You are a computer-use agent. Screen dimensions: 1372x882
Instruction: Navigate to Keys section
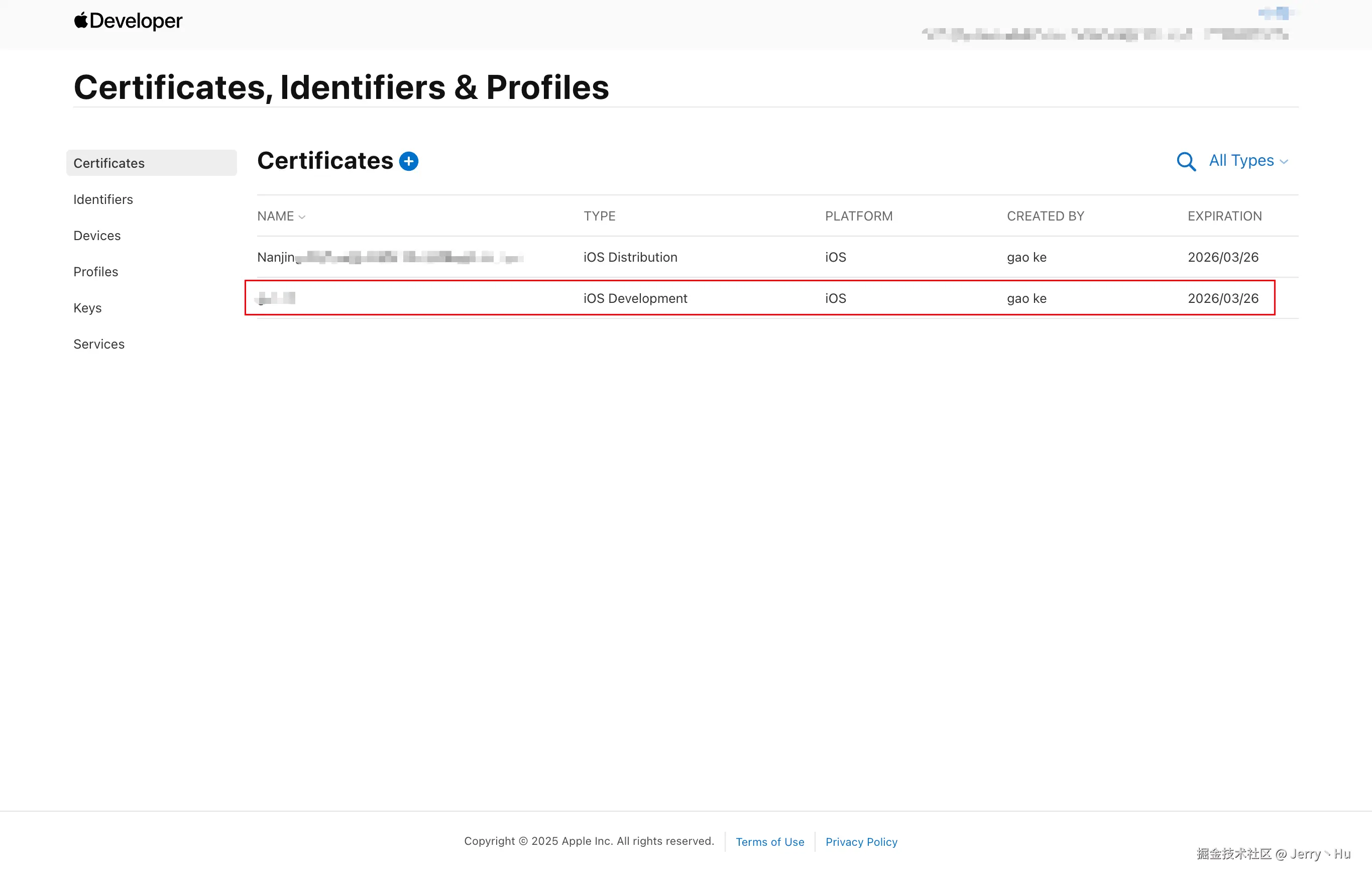[x=87, y=307]
